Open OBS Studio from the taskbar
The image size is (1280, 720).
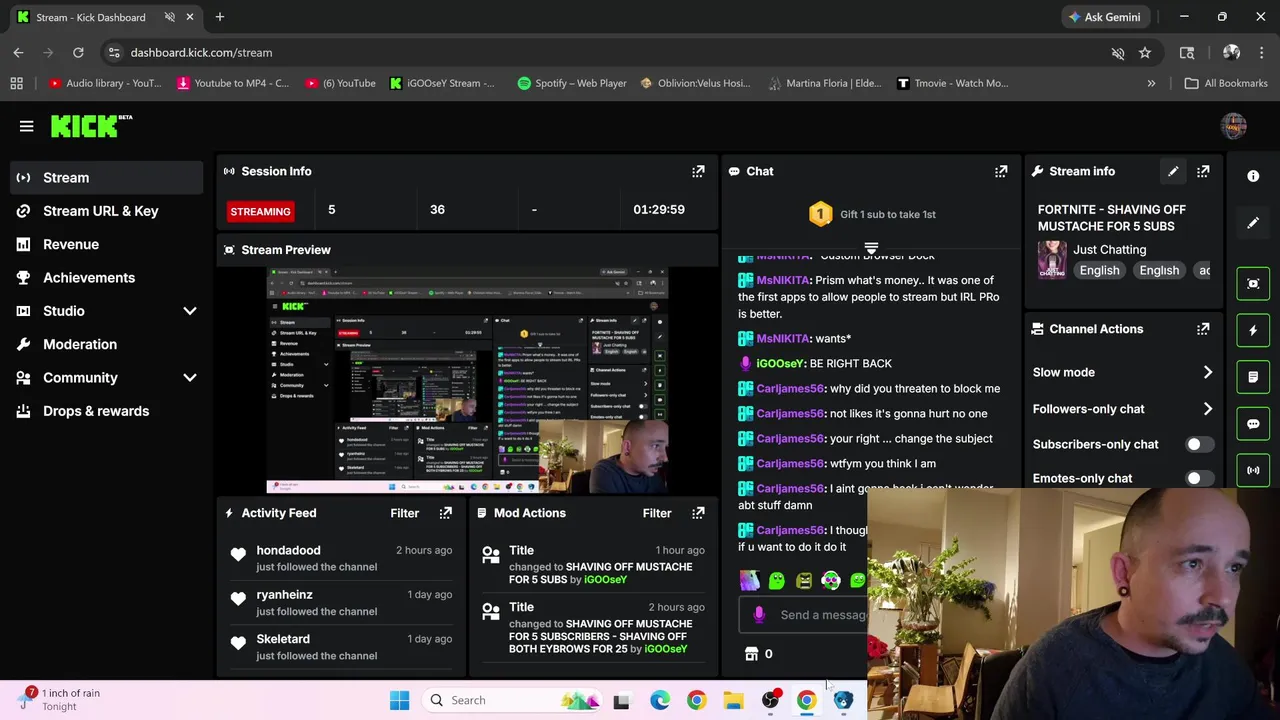[x=770, y=700]
